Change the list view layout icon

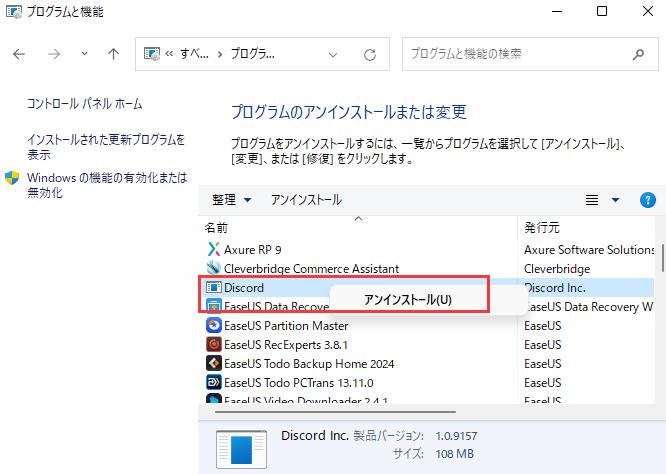[592, 200]
